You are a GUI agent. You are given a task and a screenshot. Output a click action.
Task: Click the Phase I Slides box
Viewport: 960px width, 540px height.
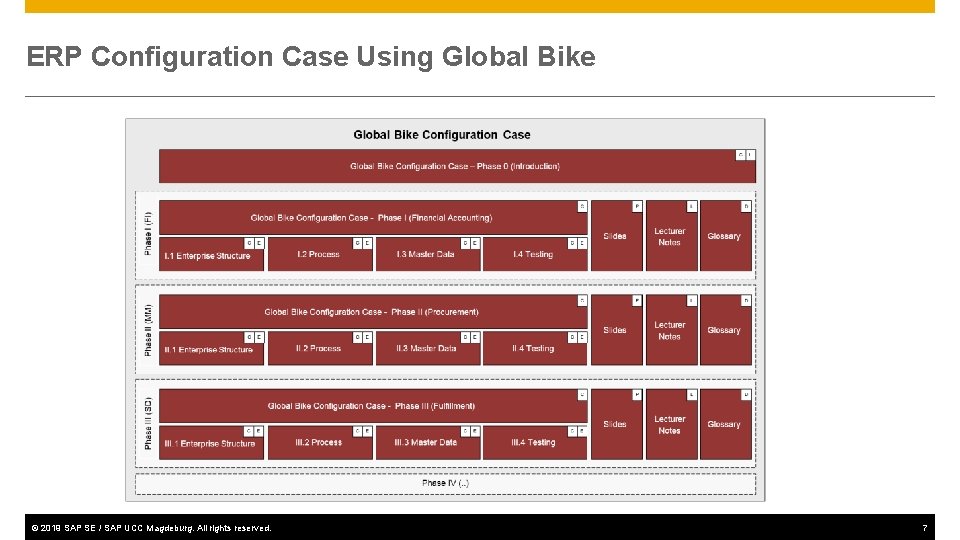coord(617,236)
